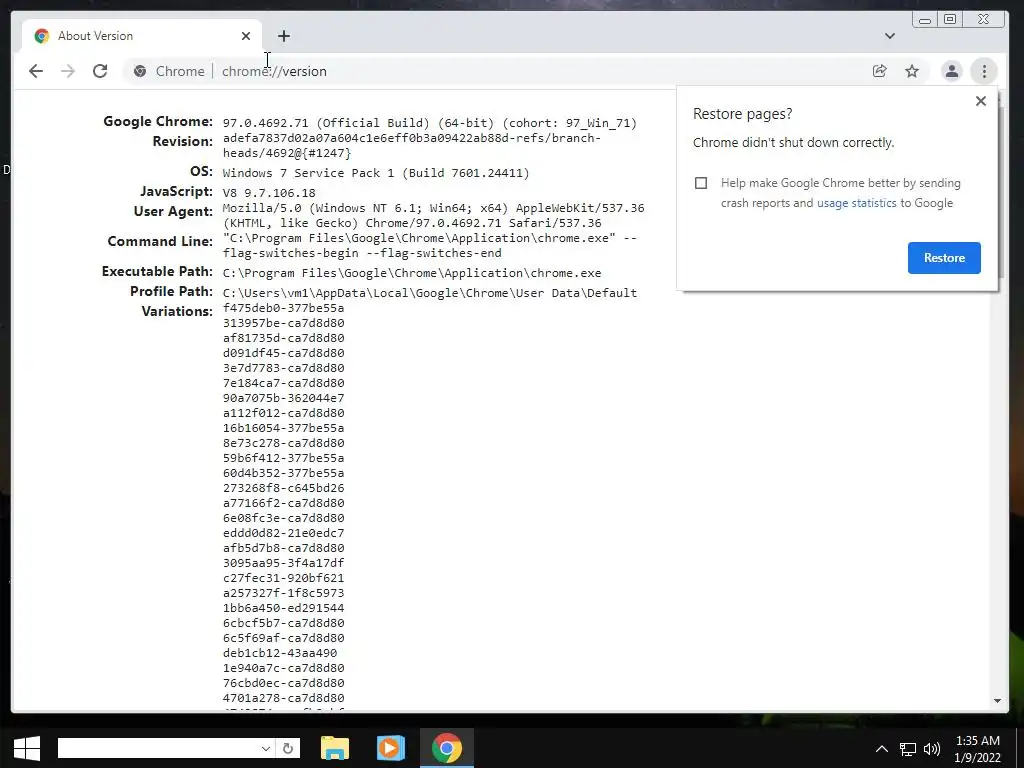Click the blue Restore button

click(x=944, y=258)
